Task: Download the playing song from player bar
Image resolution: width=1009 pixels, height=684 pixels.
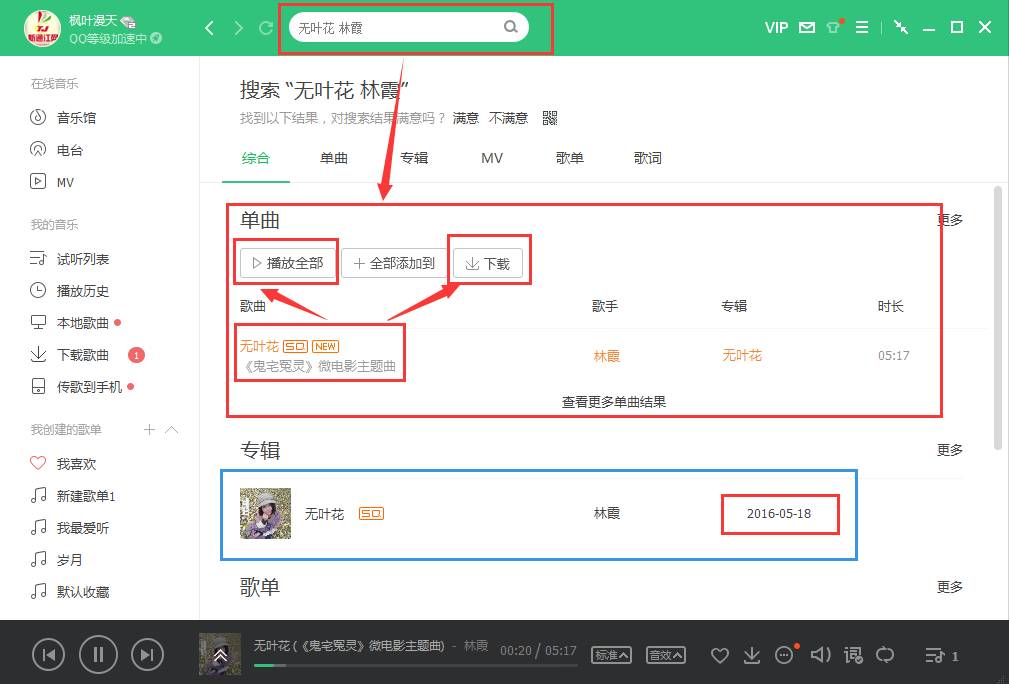Action: click(751, 655)
